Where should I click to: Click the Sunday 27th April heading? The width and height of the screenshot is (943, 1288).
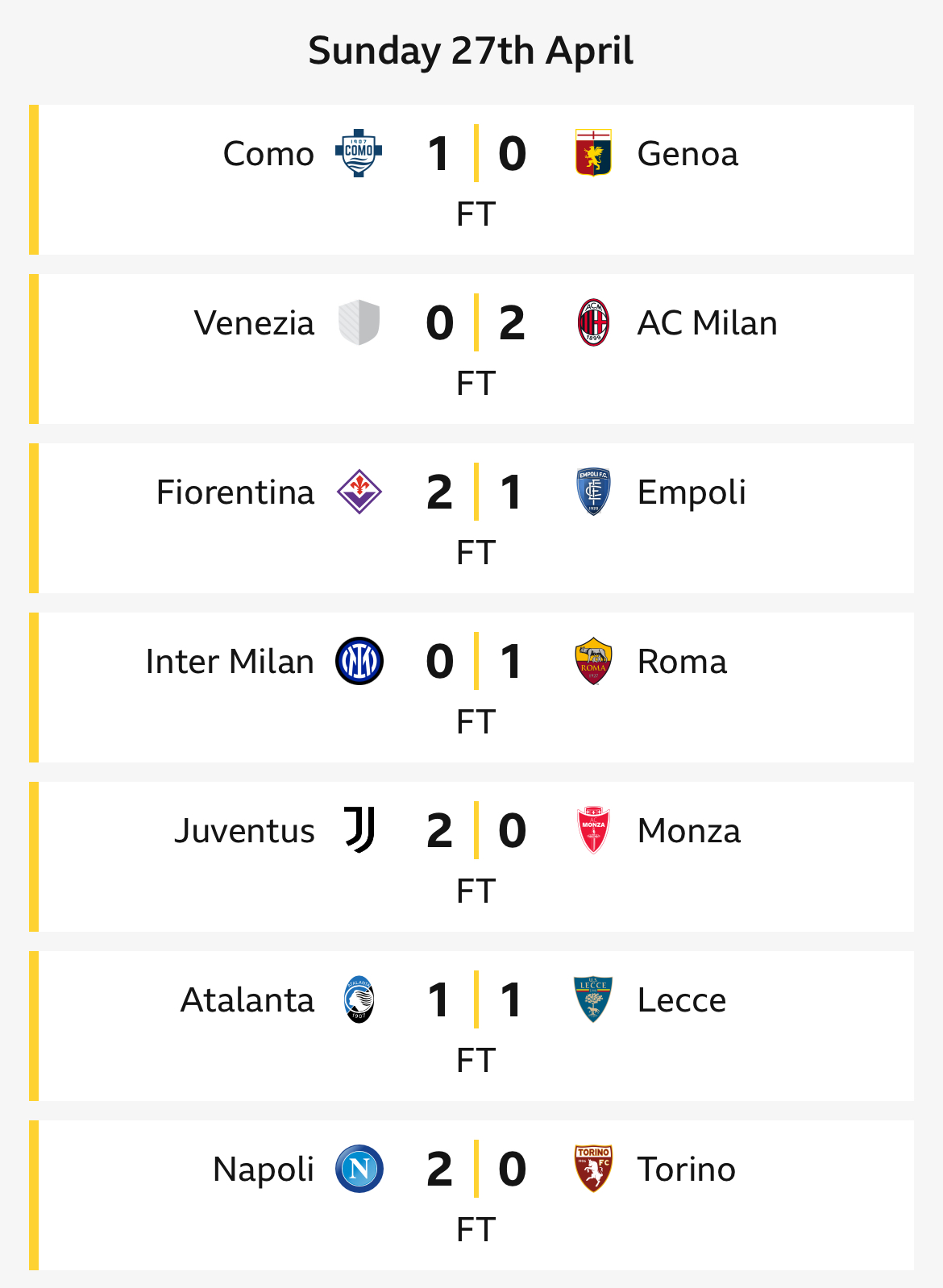click(471, 52)
